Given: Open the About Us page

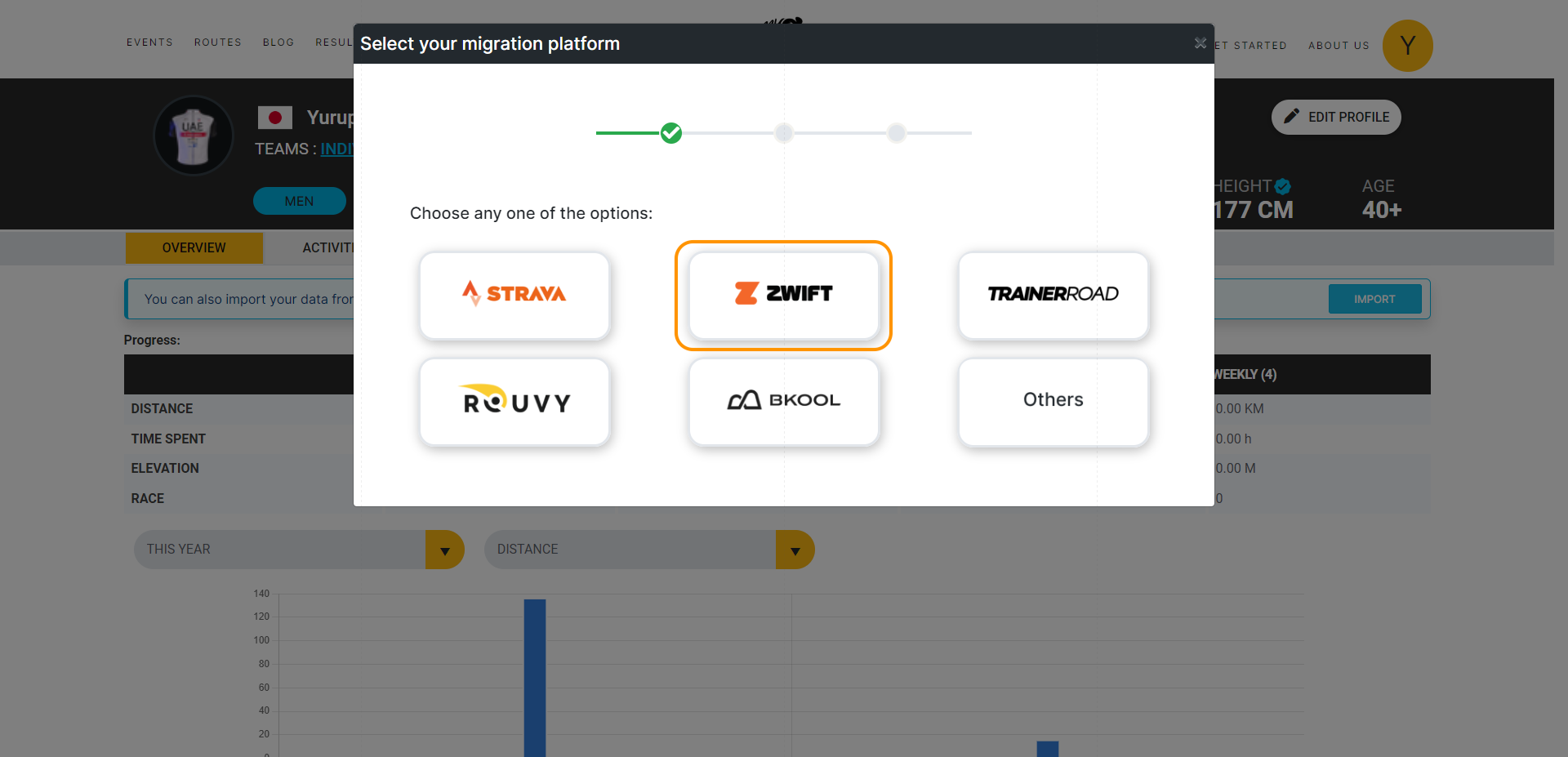Looking at the screenshot, I should click(1339, 46).
